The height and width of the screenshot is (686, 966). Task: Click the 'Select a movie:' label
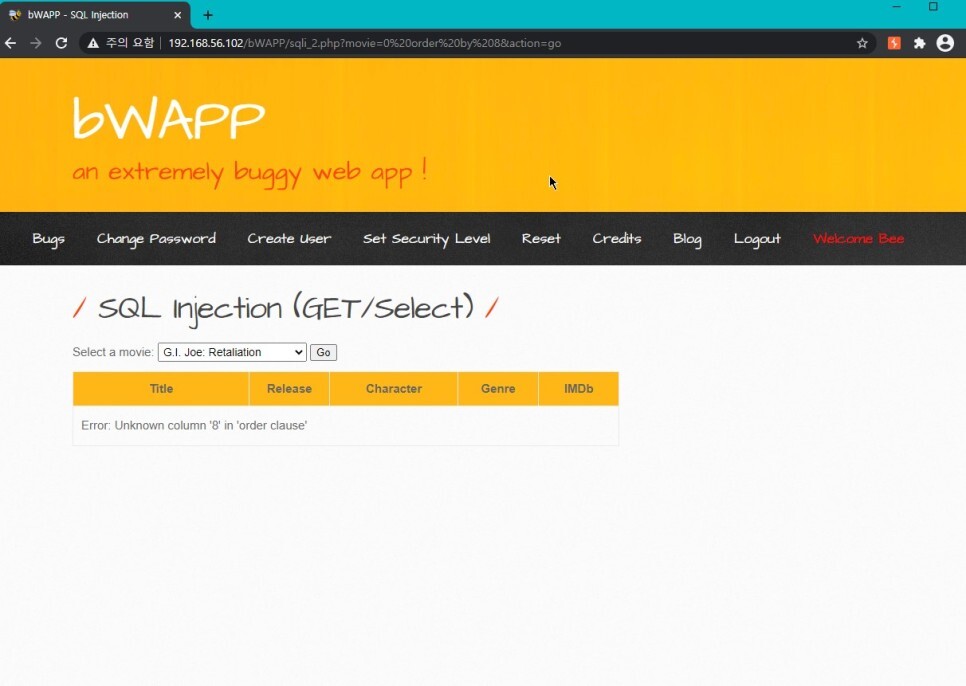113,352
